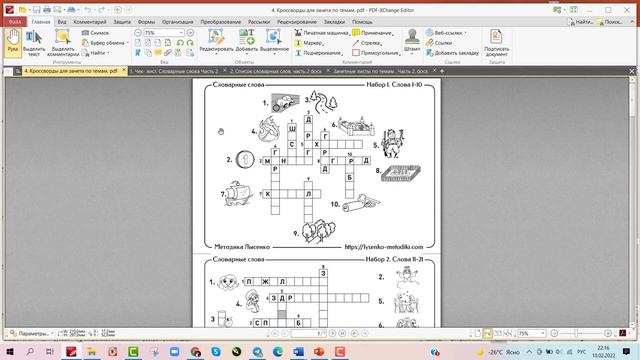The image size is (640, 360).
Task: Click the zoom in plus icon in ribbon
Action: 190,33
